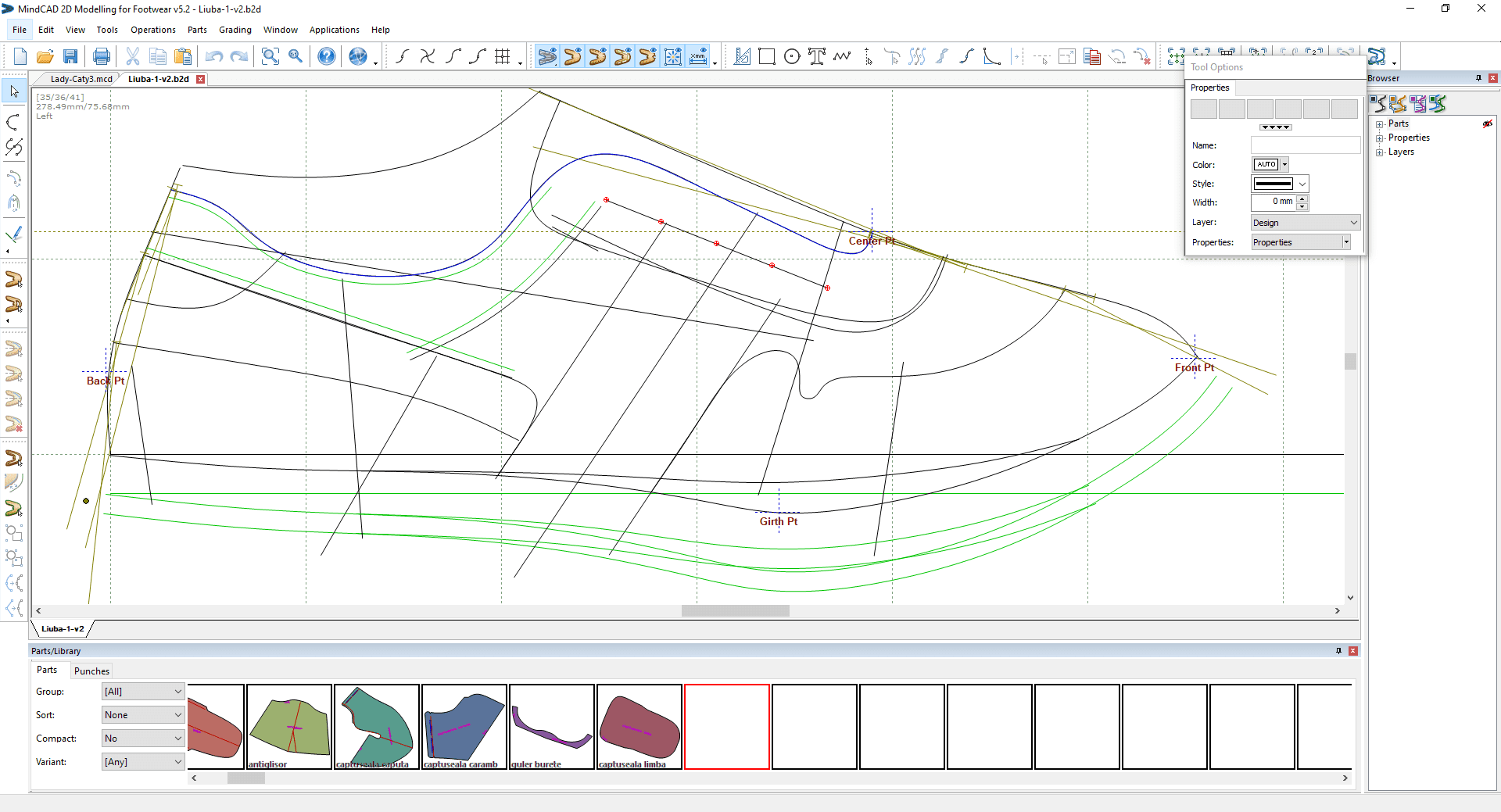
Task: Click the Save floppy disk icon
Action: 70,56
